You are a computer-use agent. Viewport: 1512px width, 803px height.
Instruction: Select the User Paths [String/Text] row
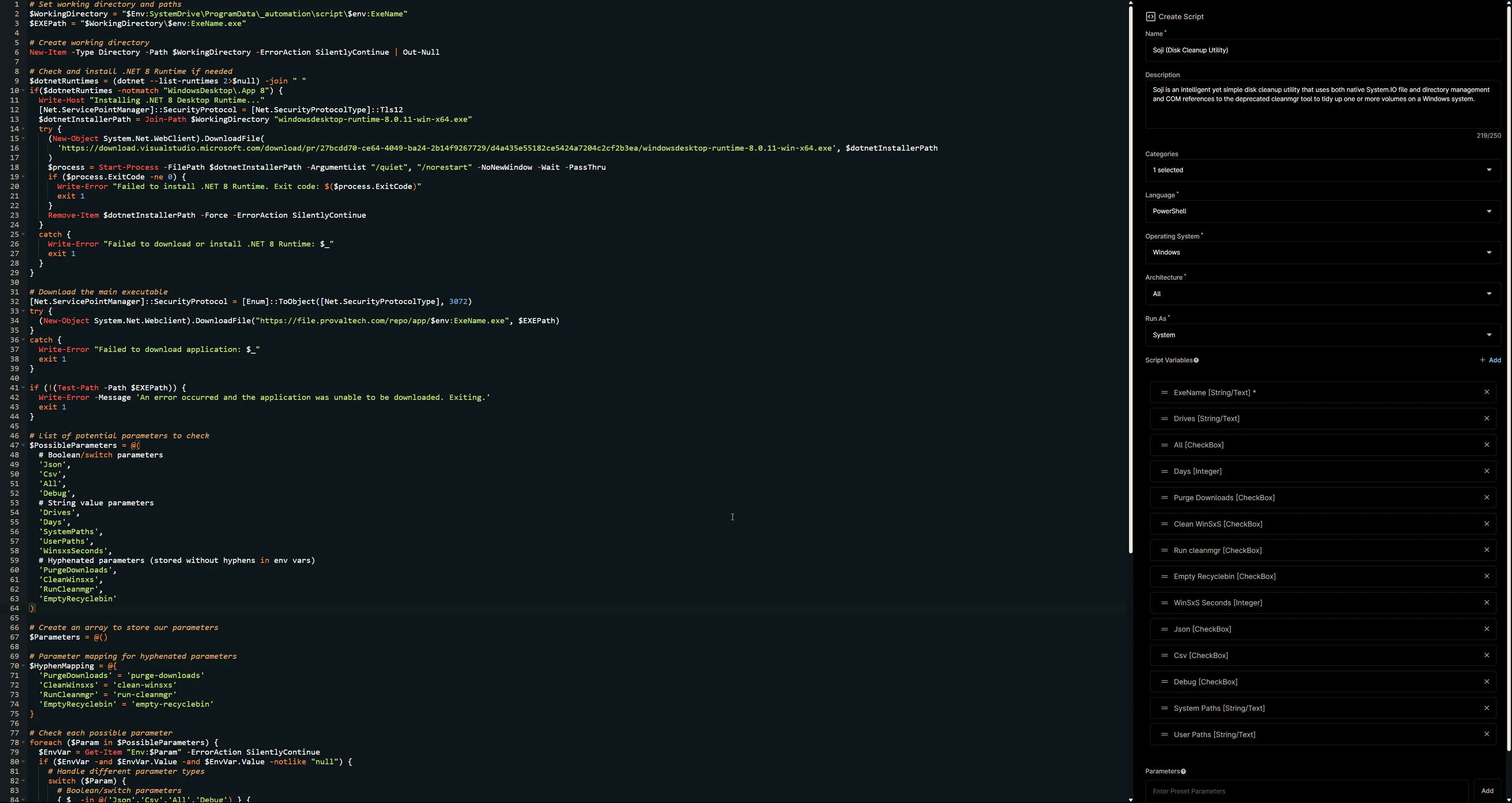1322,734
